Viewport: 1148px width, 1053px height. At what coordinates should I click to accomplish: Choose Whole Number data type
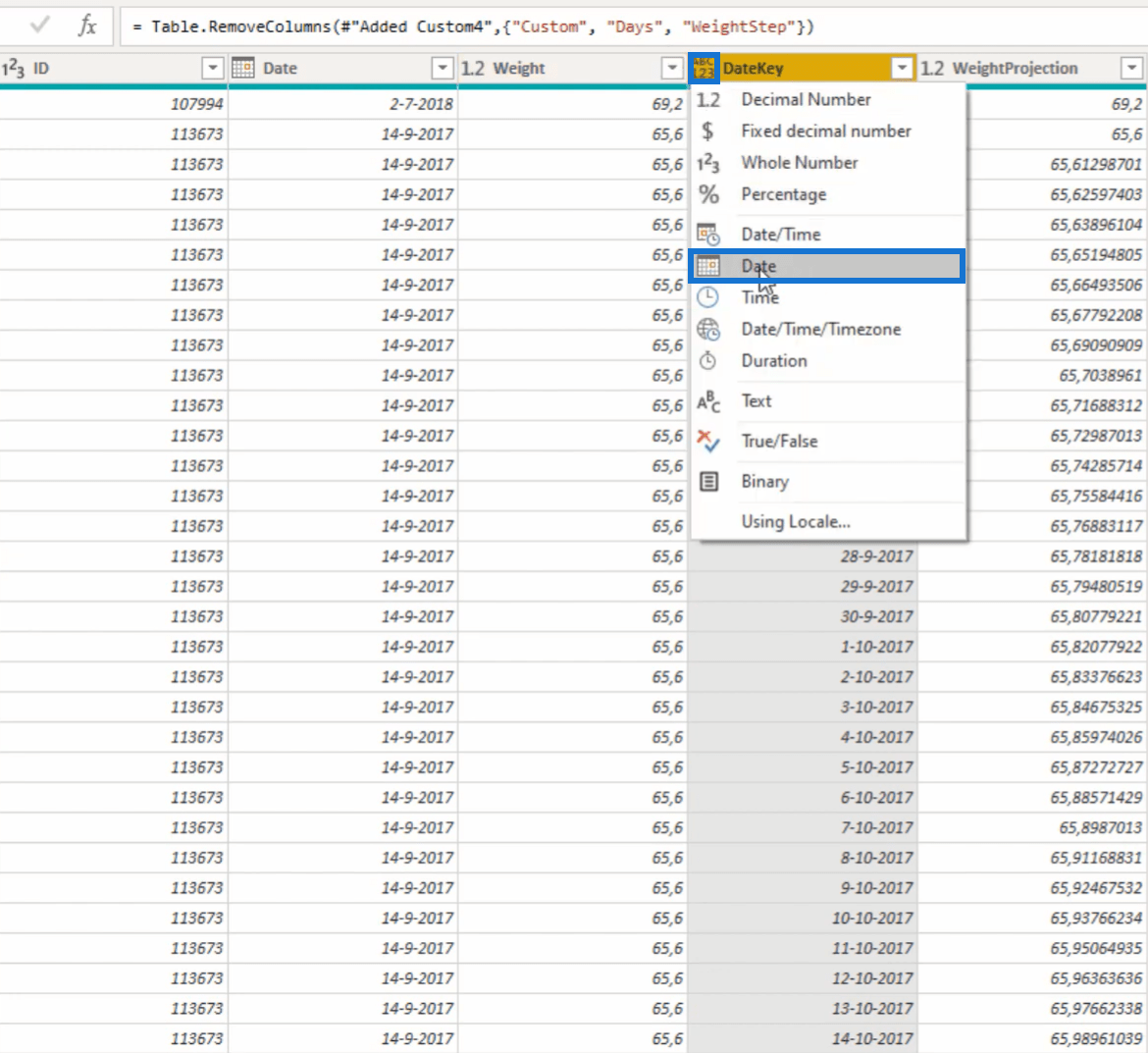tap(827, 163)
